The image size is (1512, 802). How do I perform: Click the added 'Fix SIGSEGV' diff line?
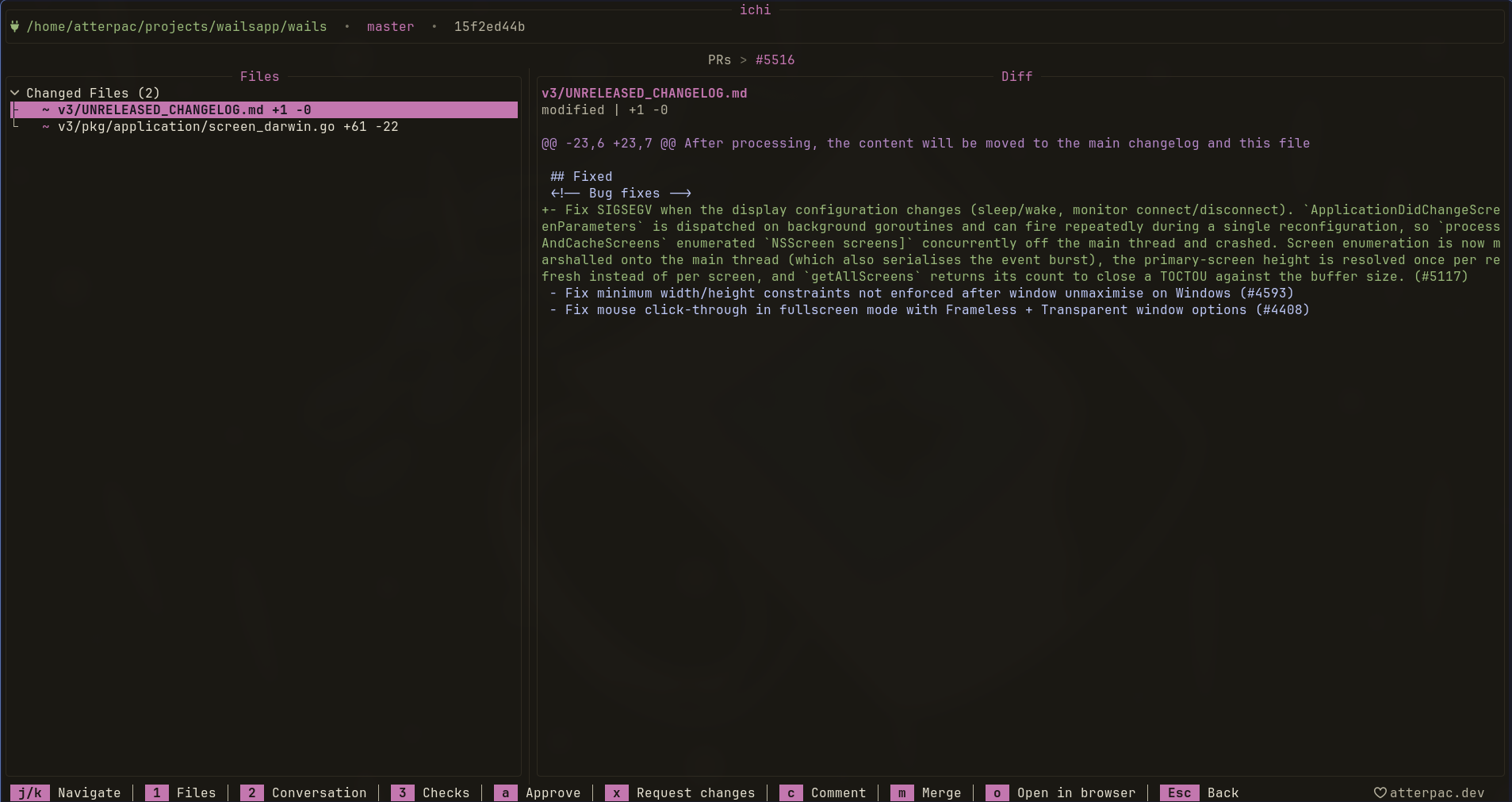1020,243
